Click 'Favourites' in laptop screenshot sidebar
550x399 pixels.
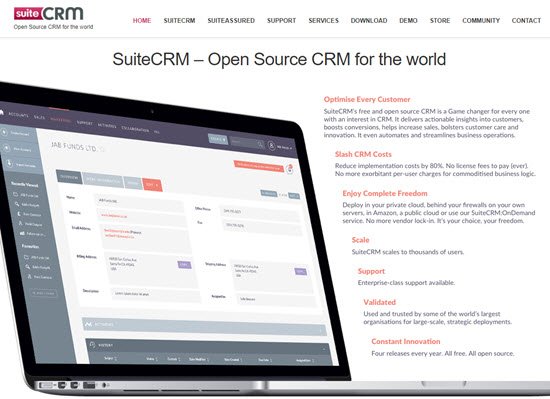tap(31, 246)
